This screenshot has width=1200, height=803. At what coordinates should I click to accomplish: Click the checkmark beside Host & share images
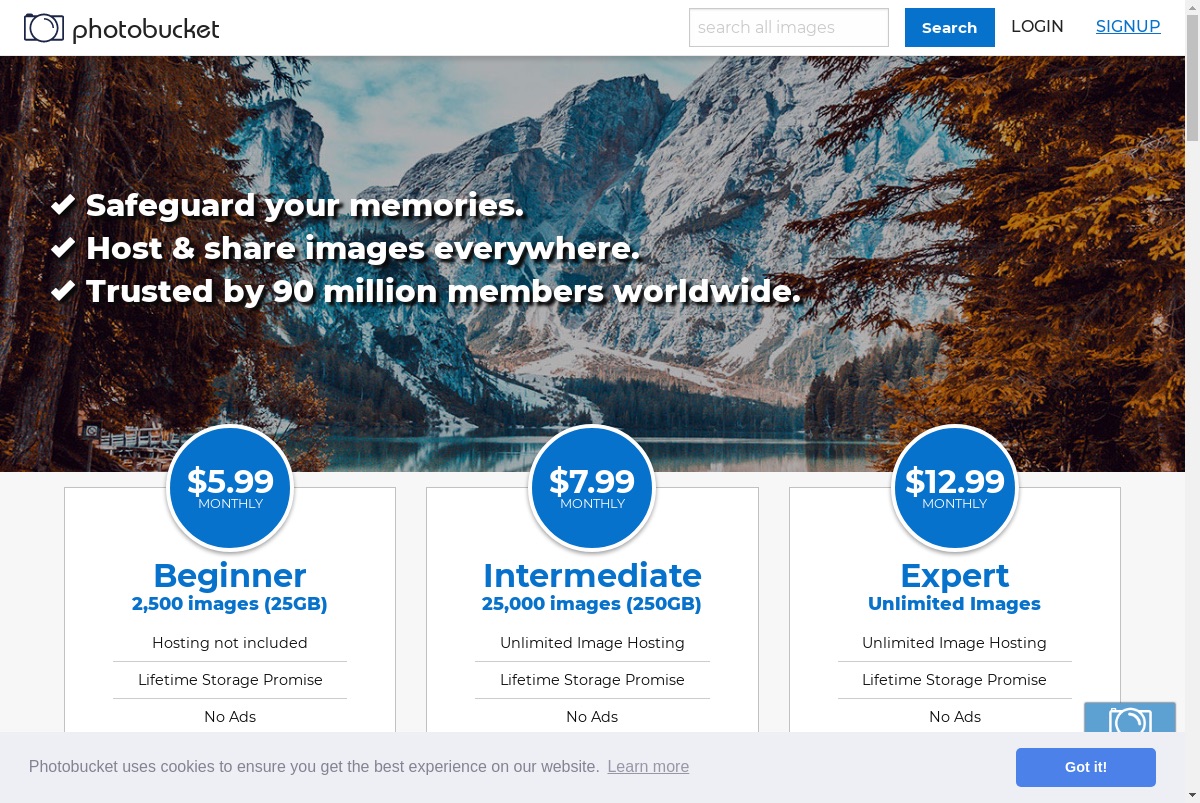coord(63,248)
